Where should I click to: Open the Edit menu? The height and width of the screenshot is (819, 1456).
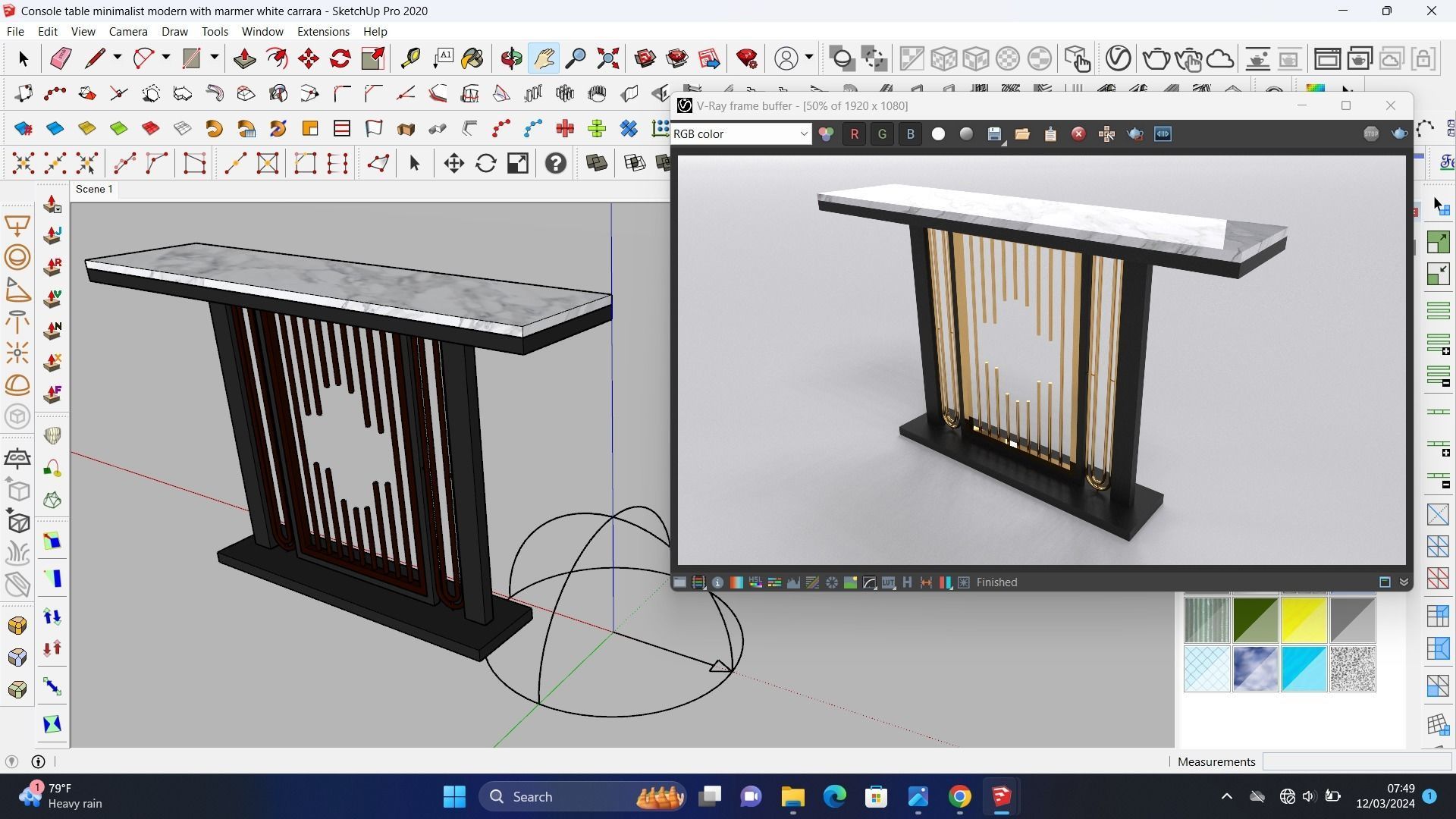tap(48, 31)
